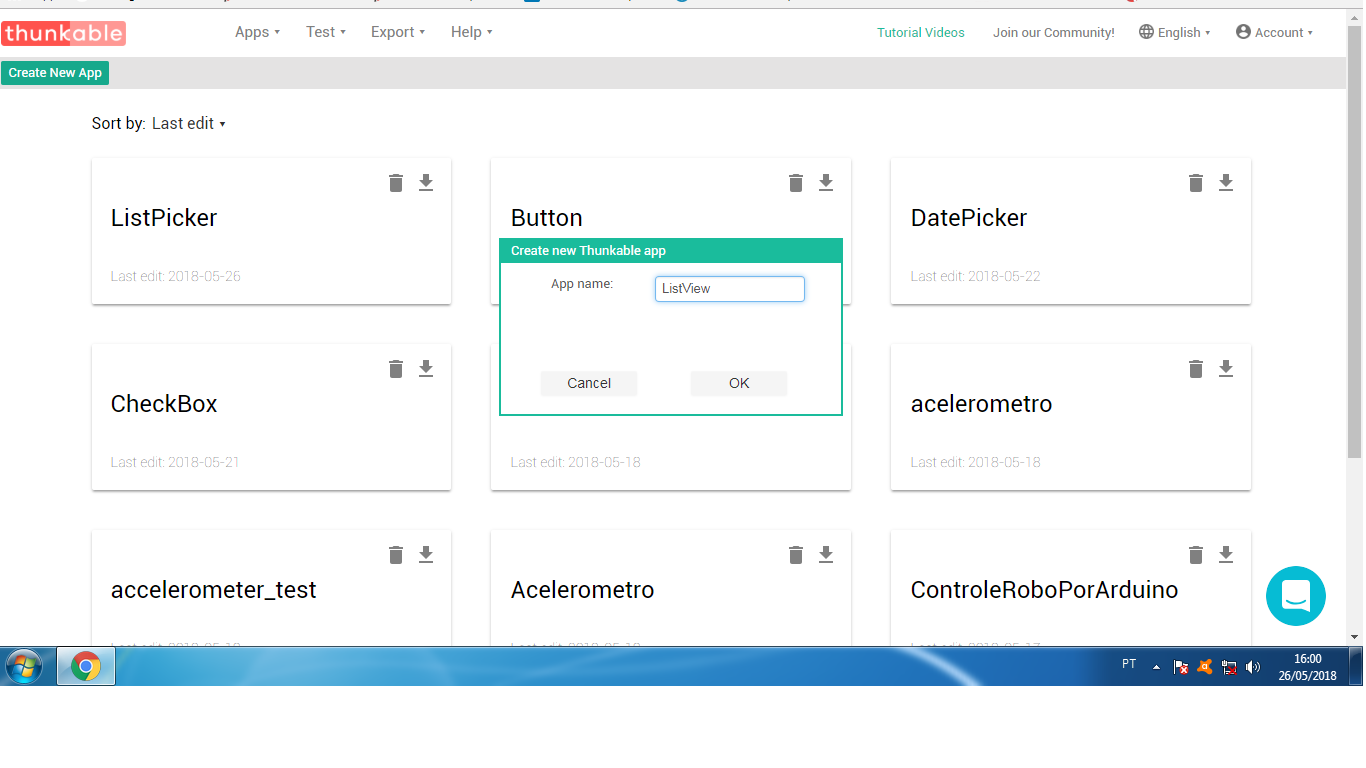
Task: Download the acelerometro app source
Action: pyautogui.click(x=1225, y=368)
